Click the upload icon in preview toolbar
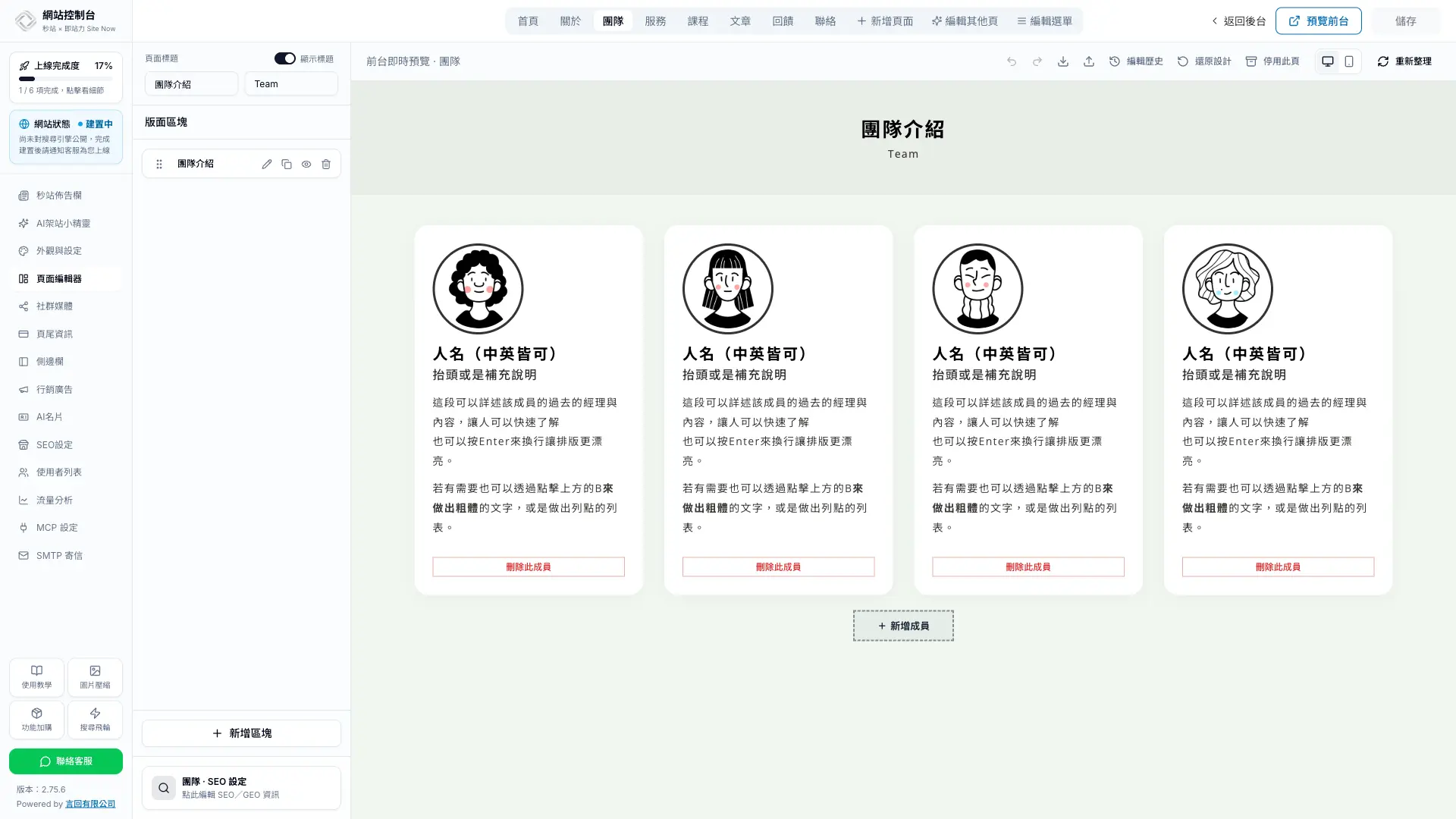Screen dimensions: 1456x819 click(1089, 61)
